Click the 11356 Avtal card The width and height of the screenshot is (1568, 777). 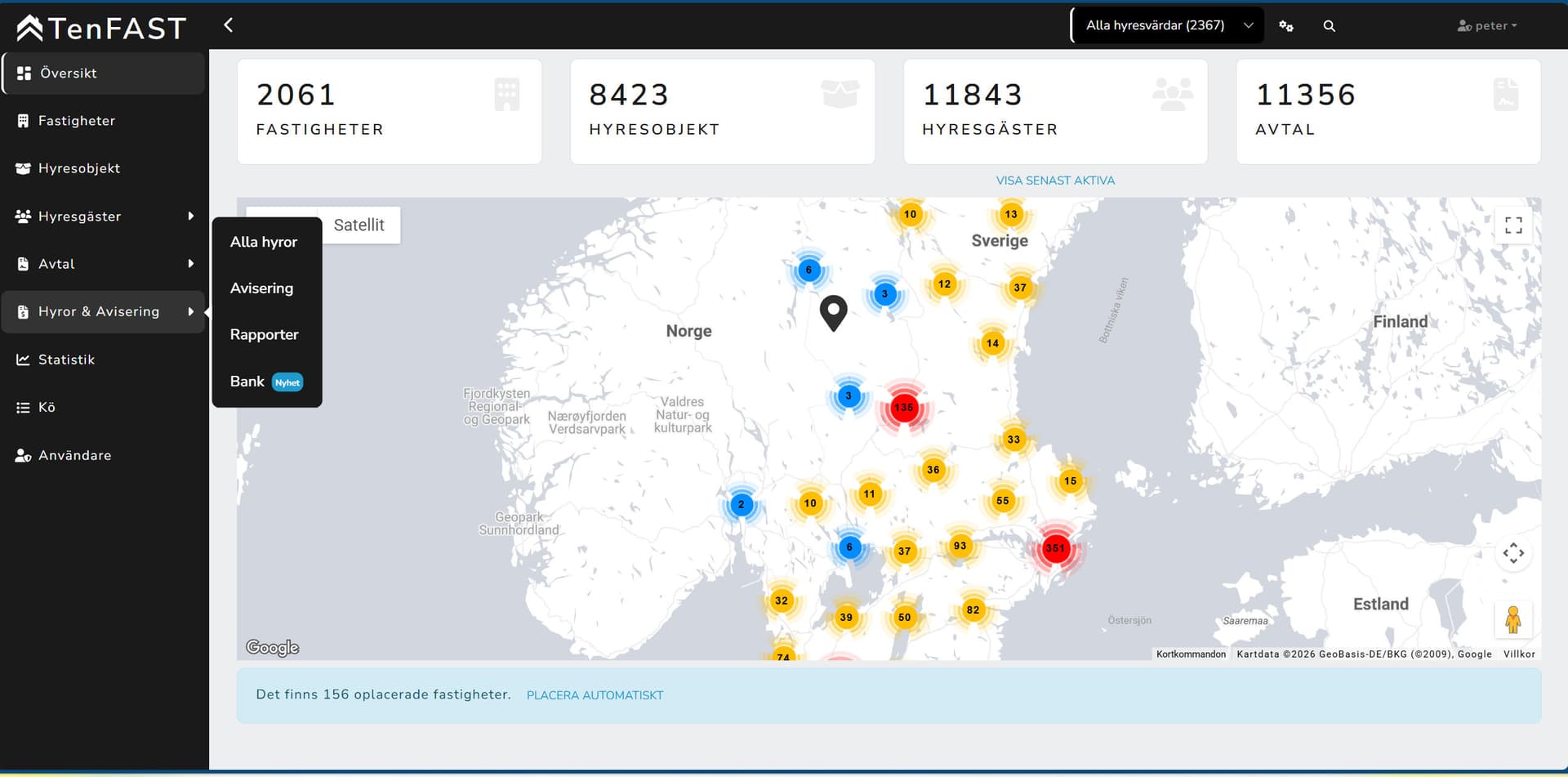tap(1388, 112)
